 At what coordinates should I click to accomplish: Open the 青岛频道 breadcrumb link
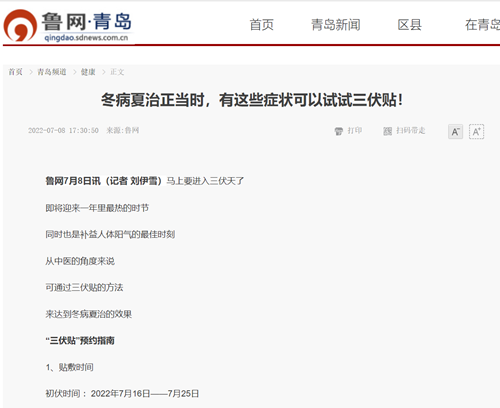52,72
